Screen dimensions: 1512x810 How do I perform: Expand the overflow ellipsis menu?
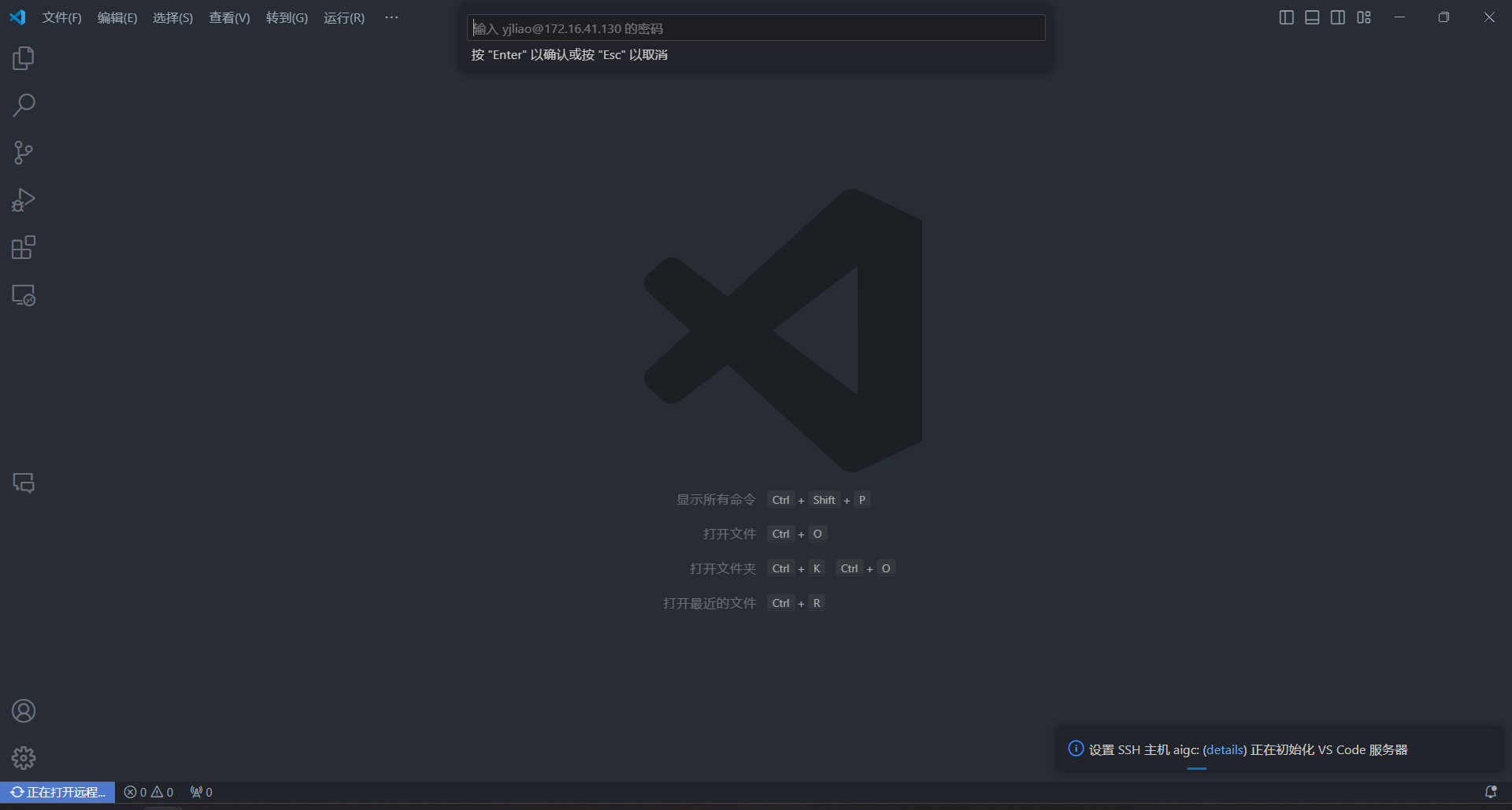tap(391, 17)
